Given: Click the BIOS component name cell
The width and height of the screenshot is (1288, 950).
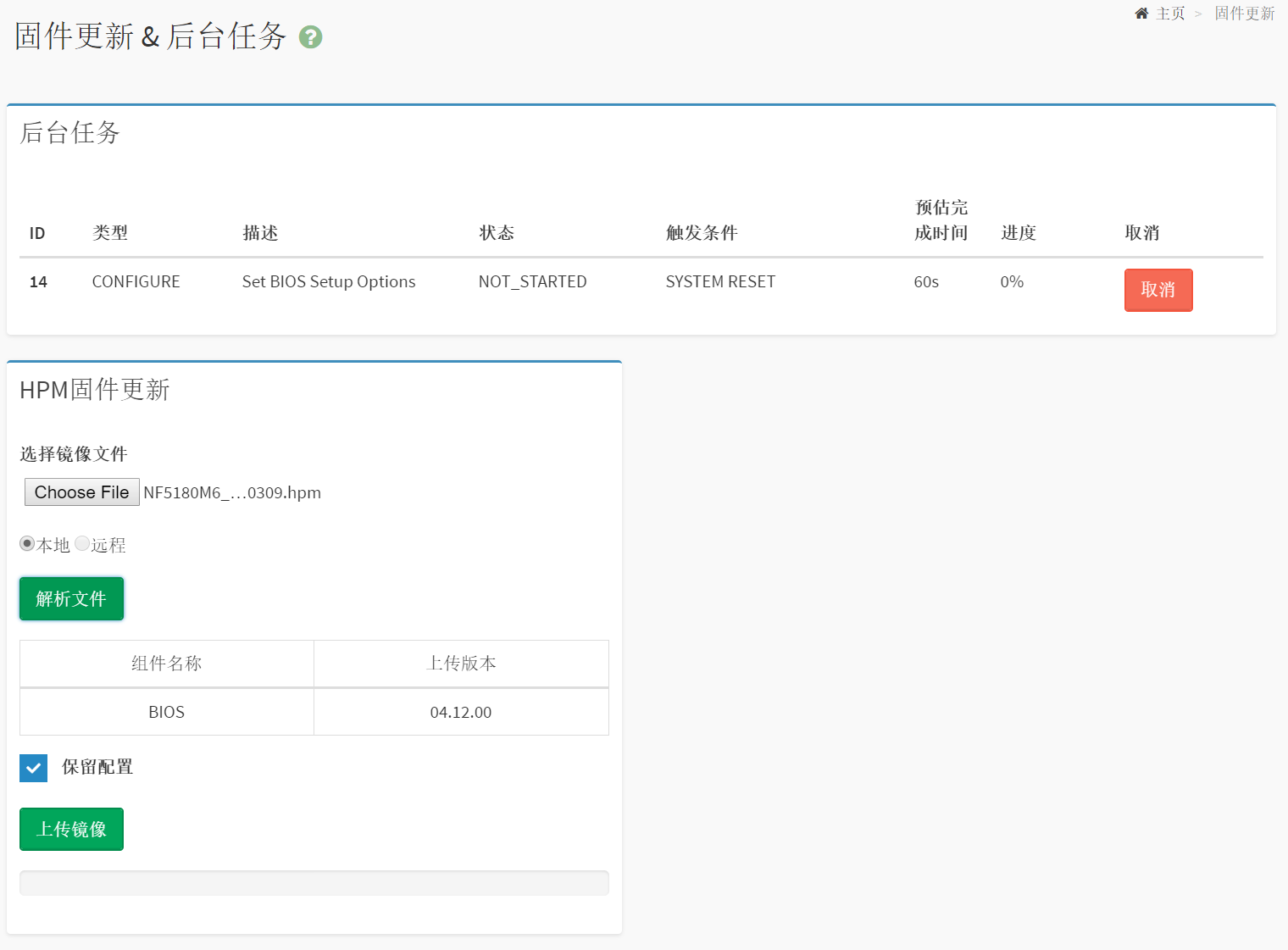Looking at the screenshot, I should [x=166, y=712].
